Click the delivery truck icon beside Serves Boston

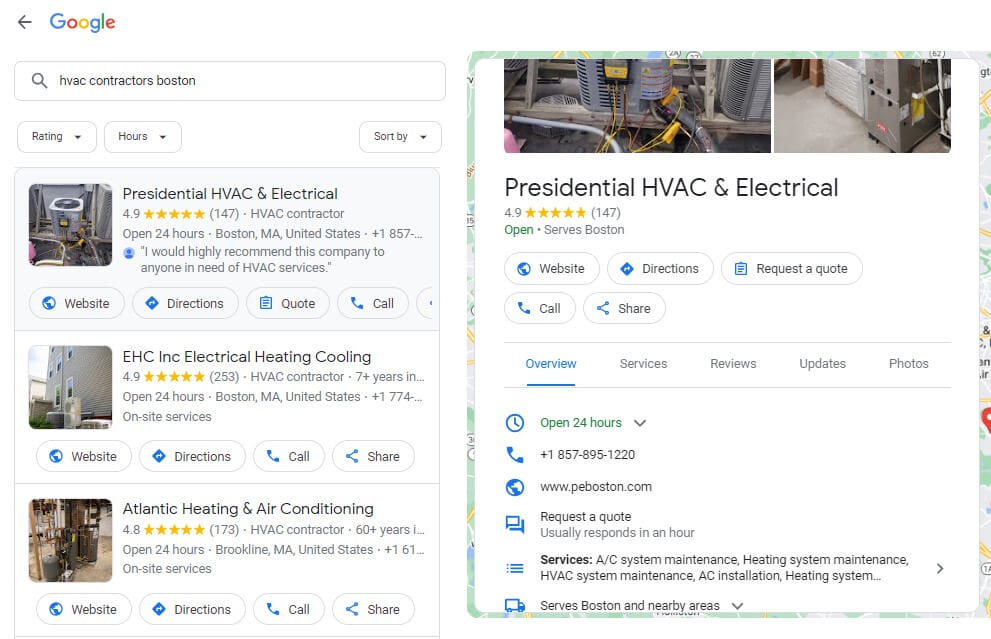(x=515, y=605)
